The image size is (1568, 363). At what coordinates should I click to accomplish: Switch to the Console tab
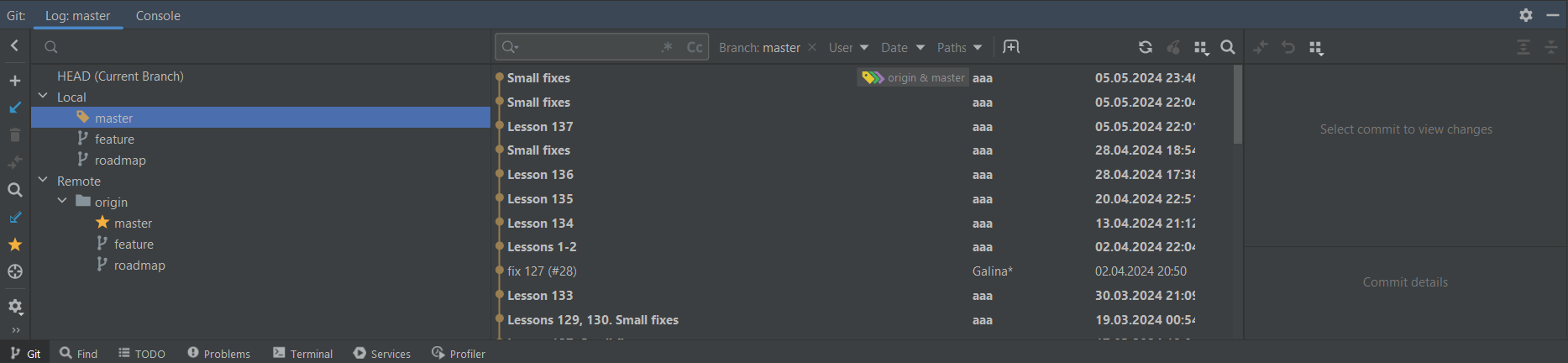coord(158,15)
